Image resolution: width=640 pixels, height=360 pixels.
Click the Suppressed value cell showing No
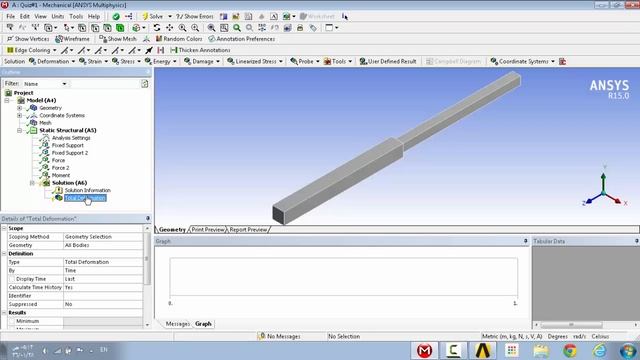point(103,304)
